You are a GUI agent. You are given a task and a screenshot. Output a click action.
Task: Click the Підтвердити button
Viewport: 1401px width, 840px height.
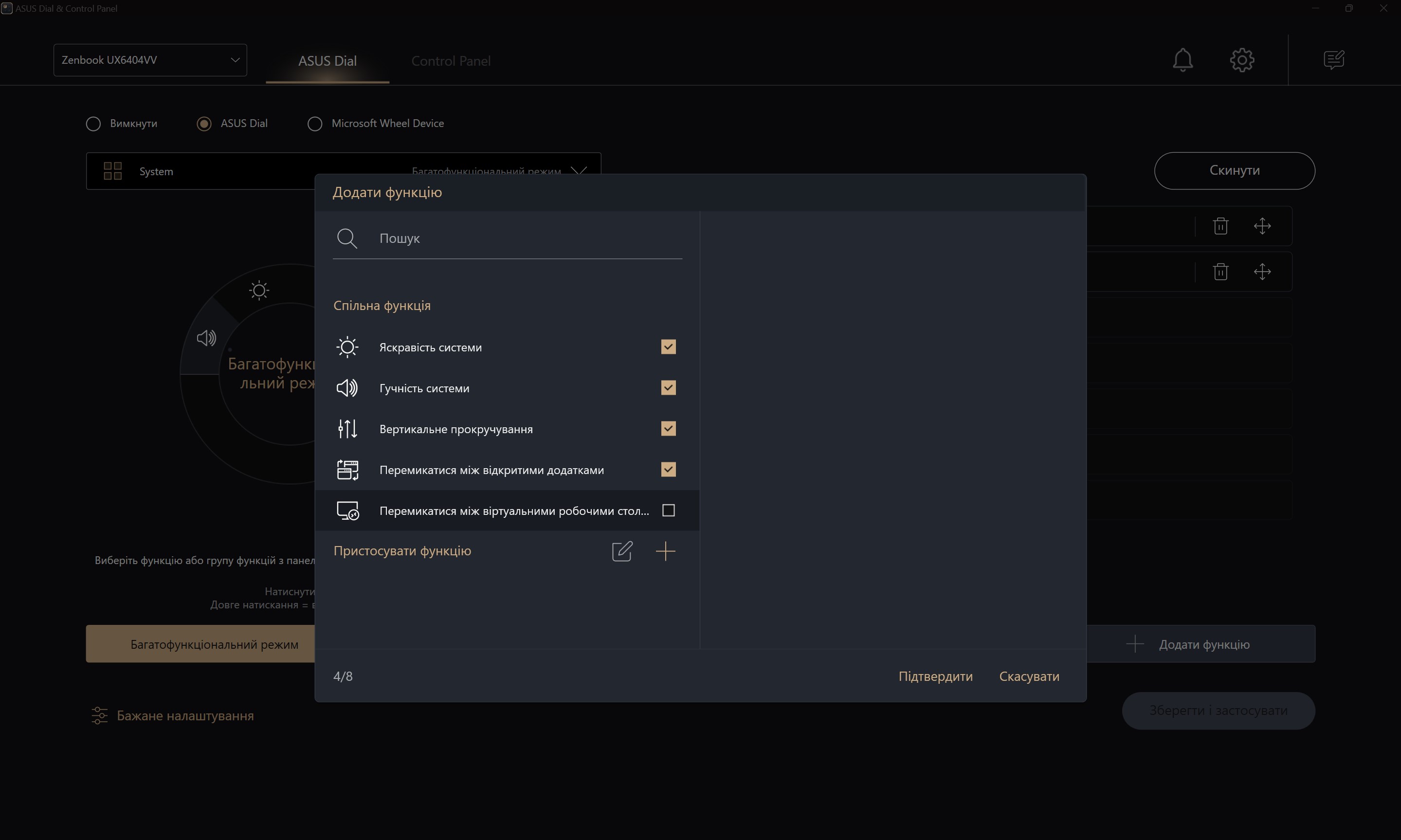935,676
